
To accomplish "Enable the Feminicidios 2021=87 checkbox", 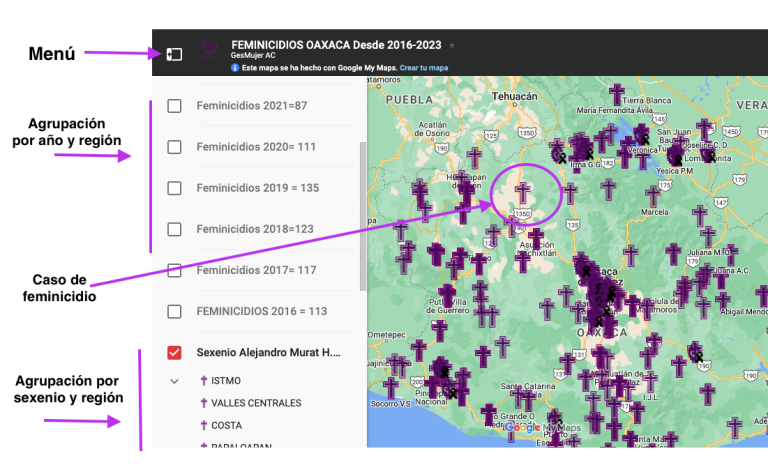I will click(174, 106).
